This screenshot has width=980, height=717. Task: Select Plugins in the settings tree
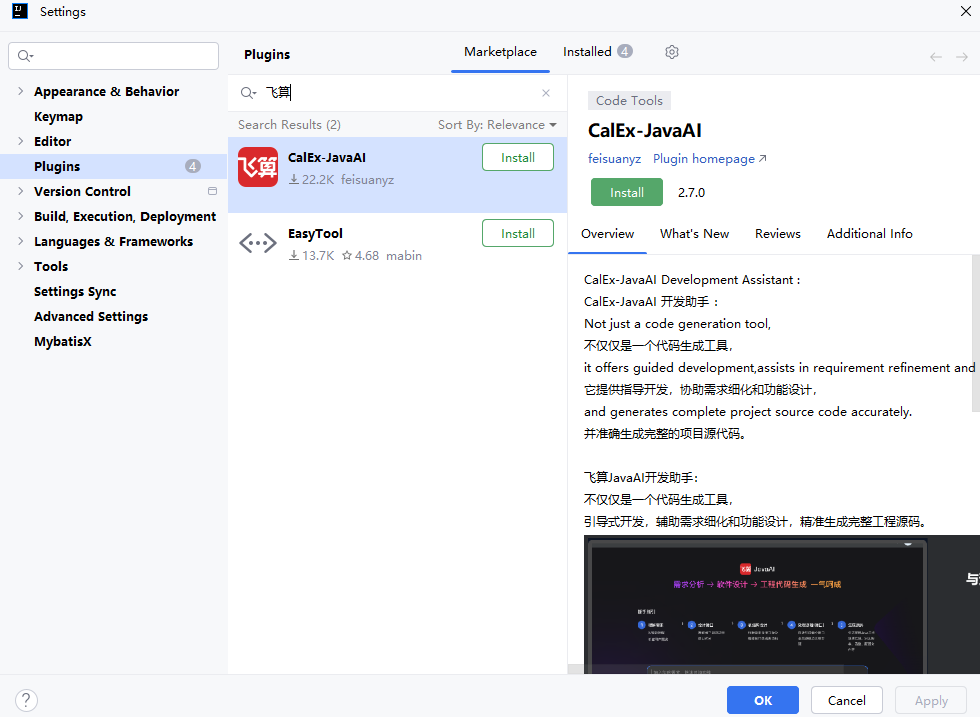click(x=114, y=166)
